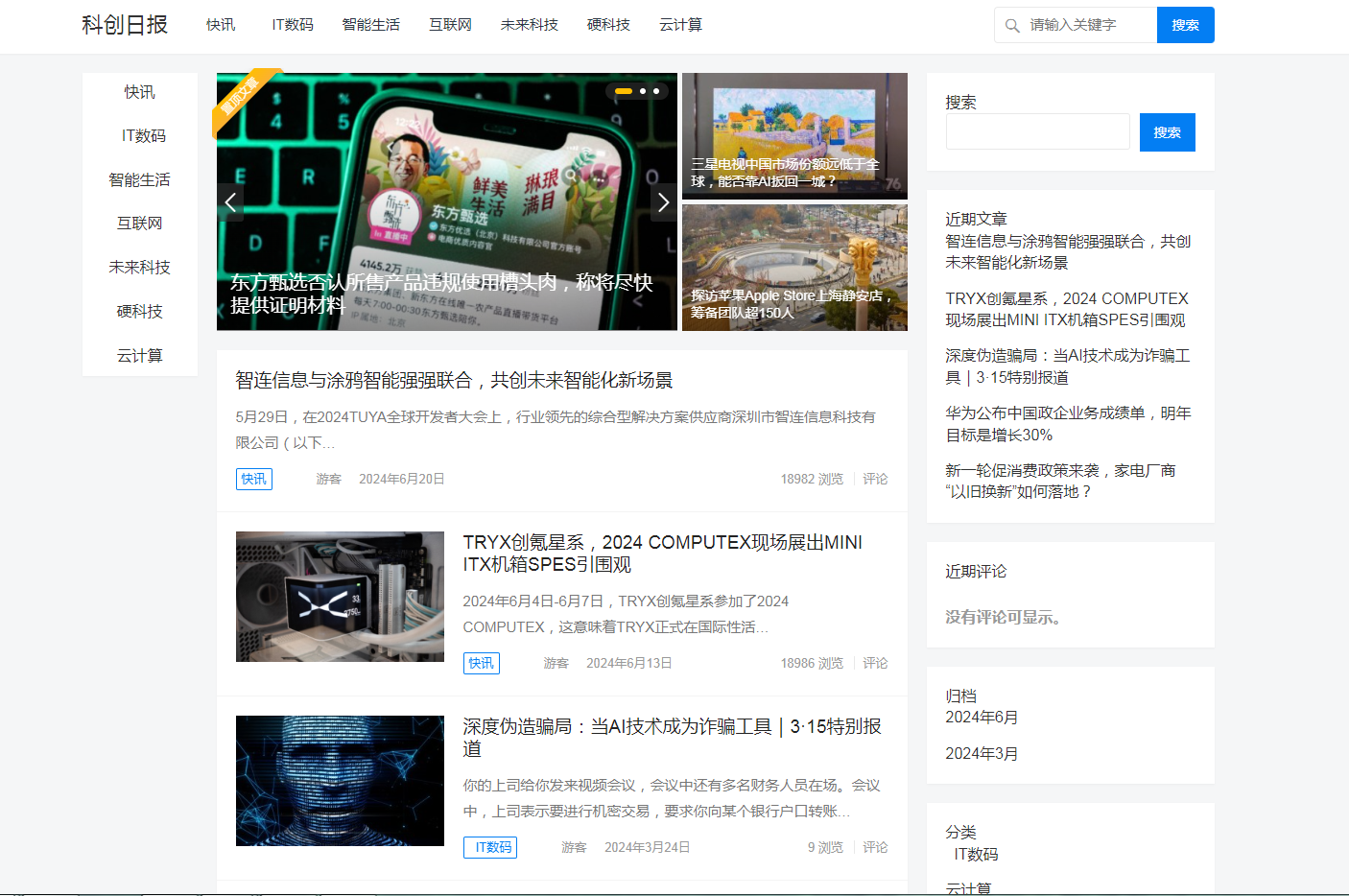Click 评论 link on 智连信息 article

coord(875,479)
